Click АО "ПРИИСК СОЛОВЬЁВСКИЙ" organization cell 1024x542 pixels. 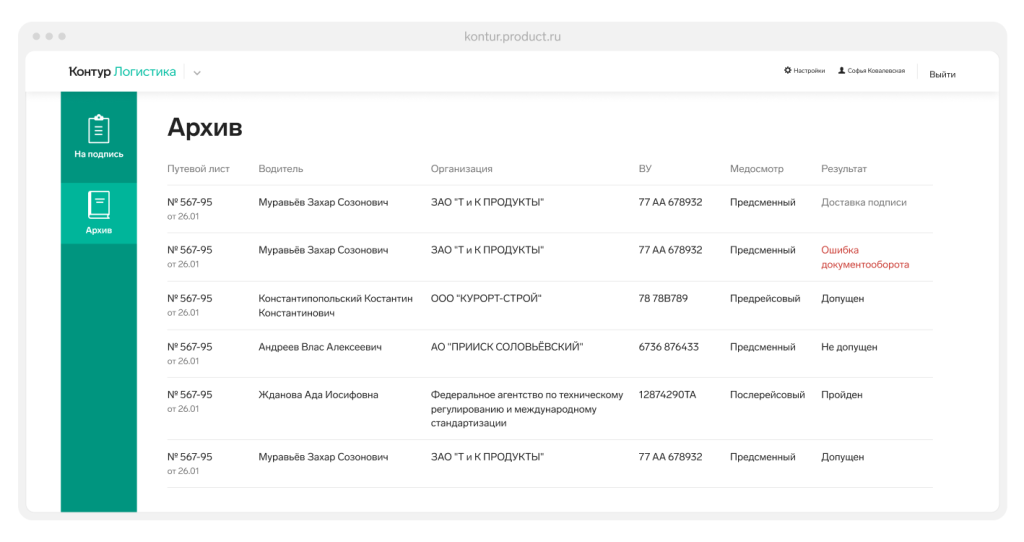click(x=506, y=347)
